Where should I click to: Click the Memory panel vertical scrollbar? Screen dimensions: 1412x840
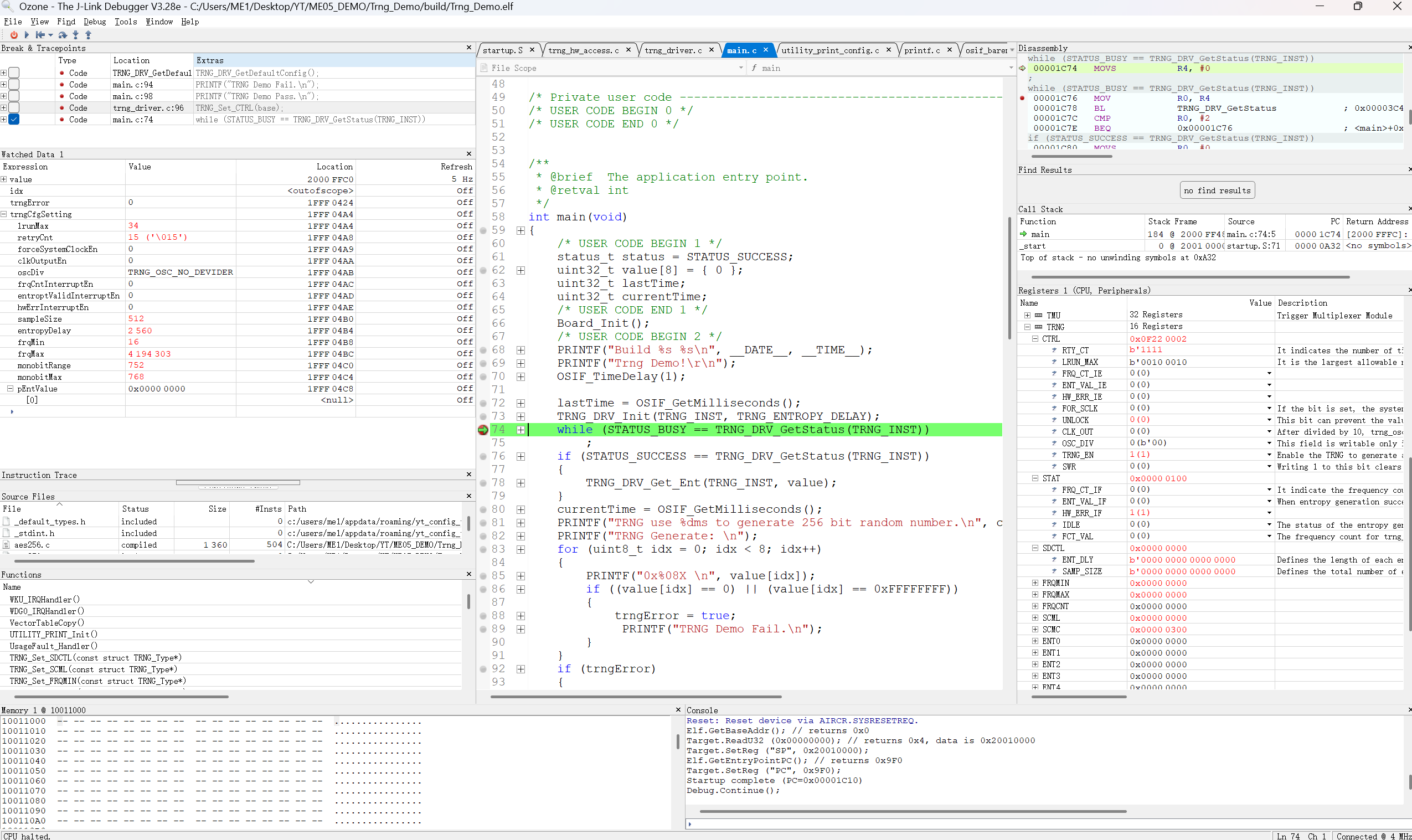(677, 742)
